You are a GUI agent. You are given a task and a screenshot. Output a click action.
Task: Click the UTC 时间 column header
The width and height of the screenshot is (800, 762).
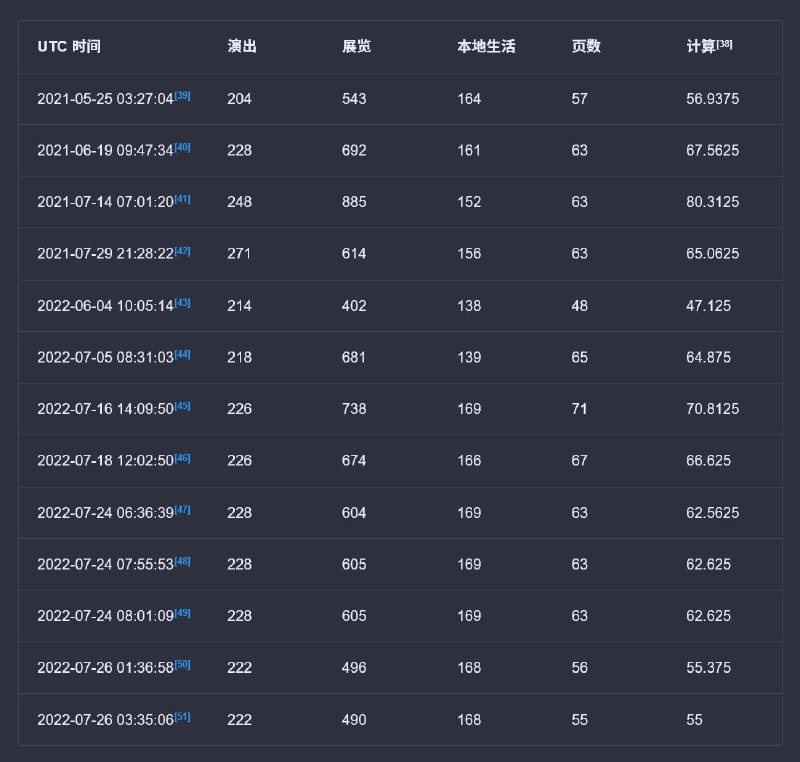[69, 47]
